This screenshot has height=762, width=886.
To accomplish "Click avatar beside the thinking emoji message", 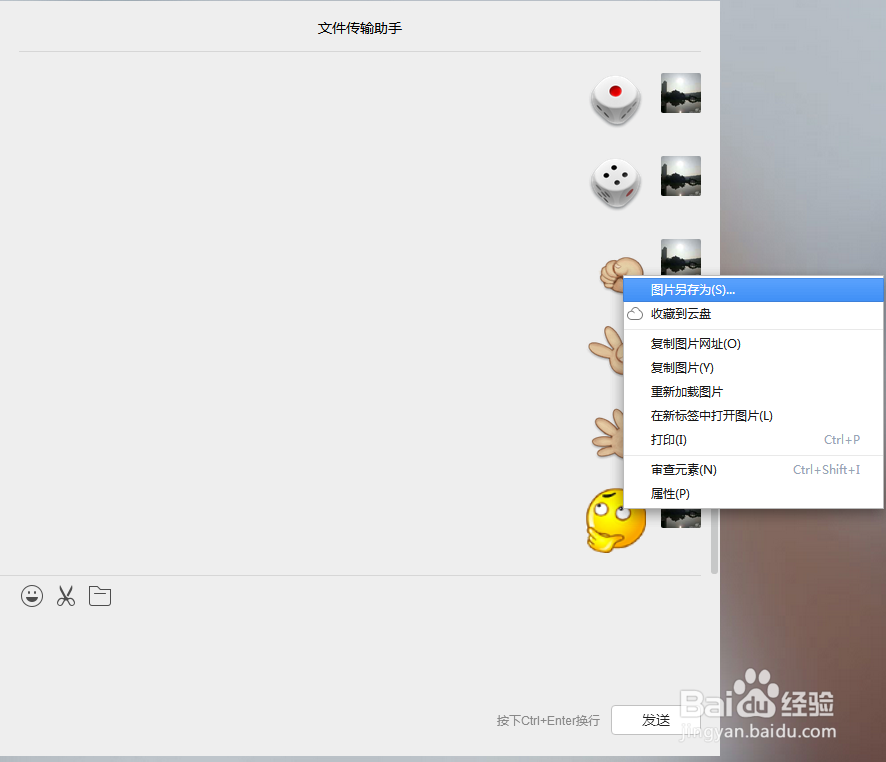I will tap(681, 519).
